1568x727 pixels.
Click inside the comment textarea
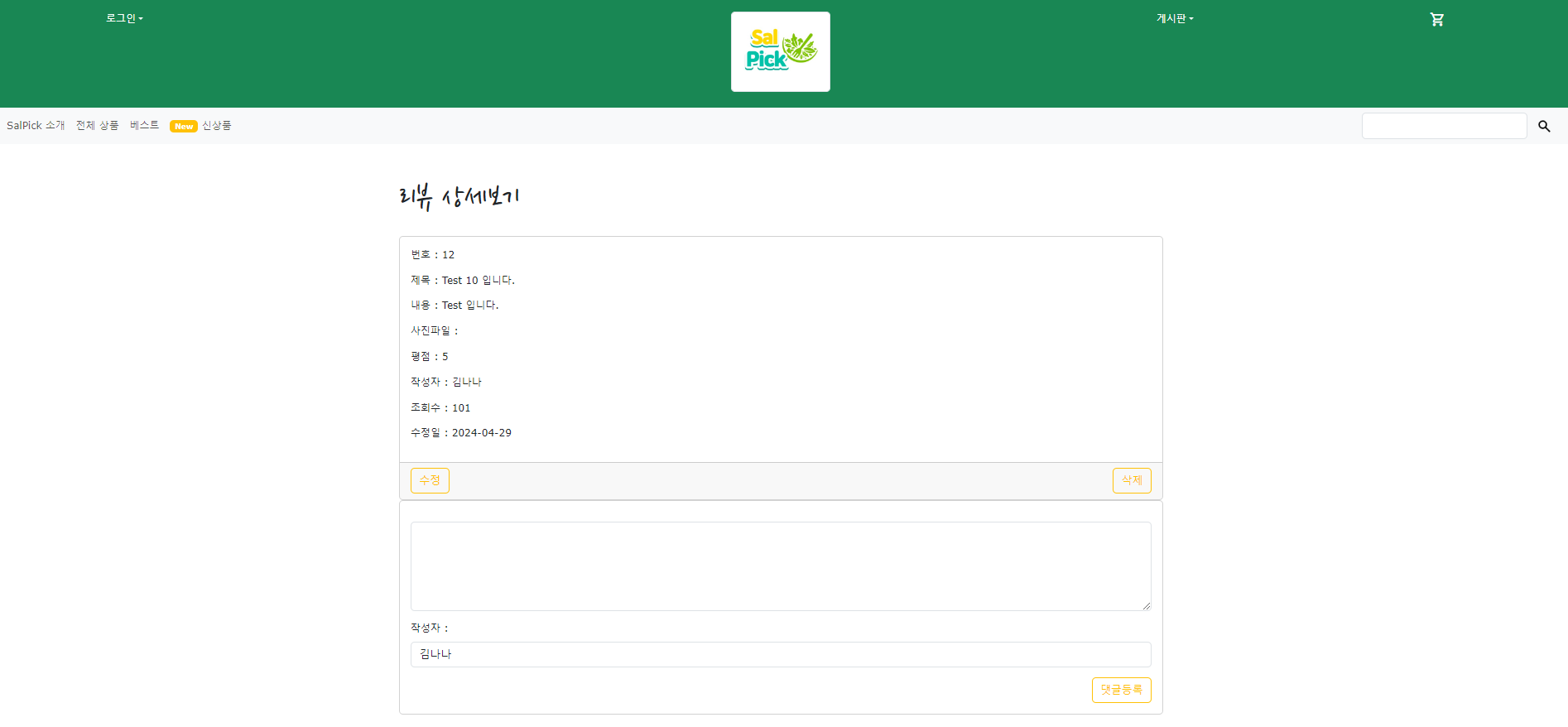point(781,566)
